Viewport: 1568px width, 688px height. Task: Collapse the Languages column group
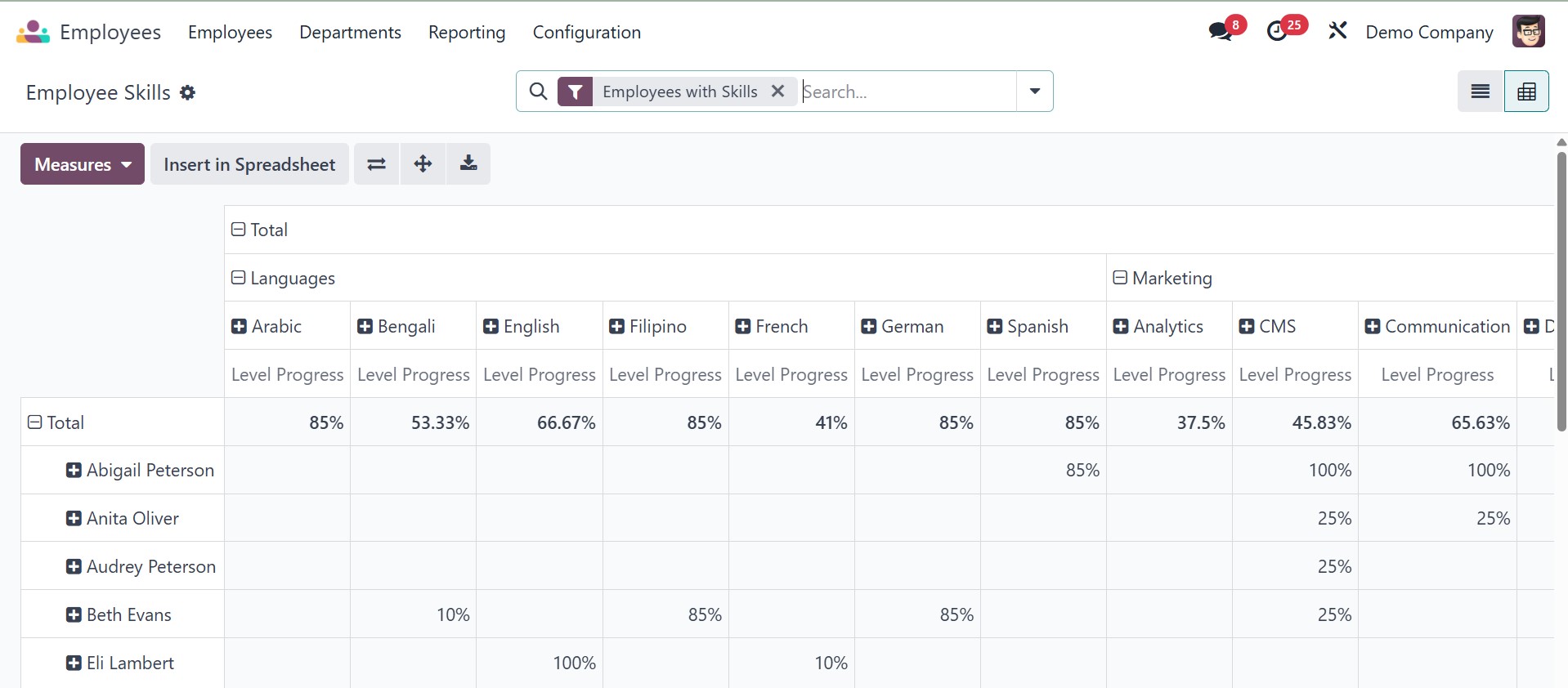tap(239, 279)
